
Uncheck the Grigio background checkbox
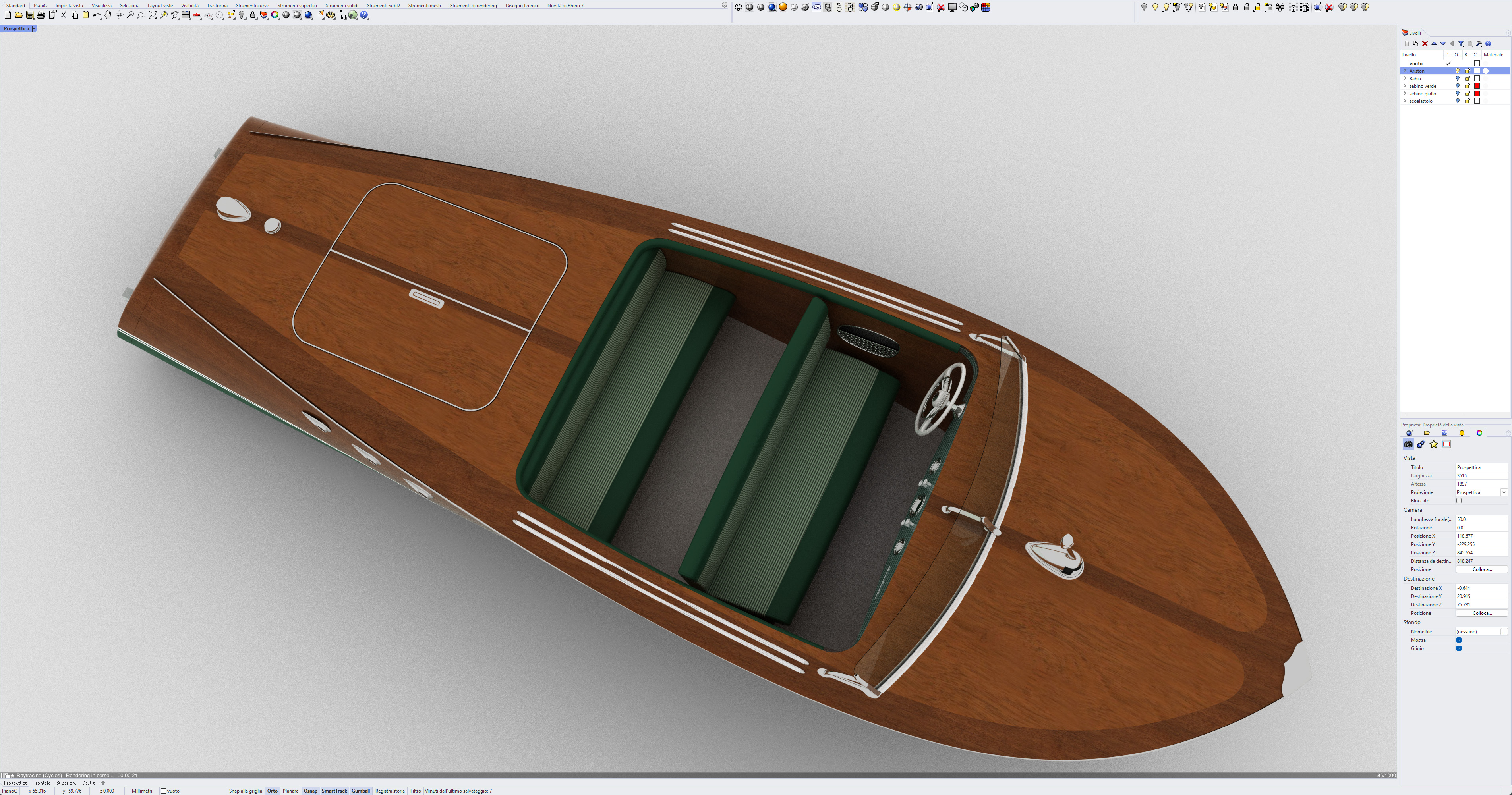pos(1459,648)
